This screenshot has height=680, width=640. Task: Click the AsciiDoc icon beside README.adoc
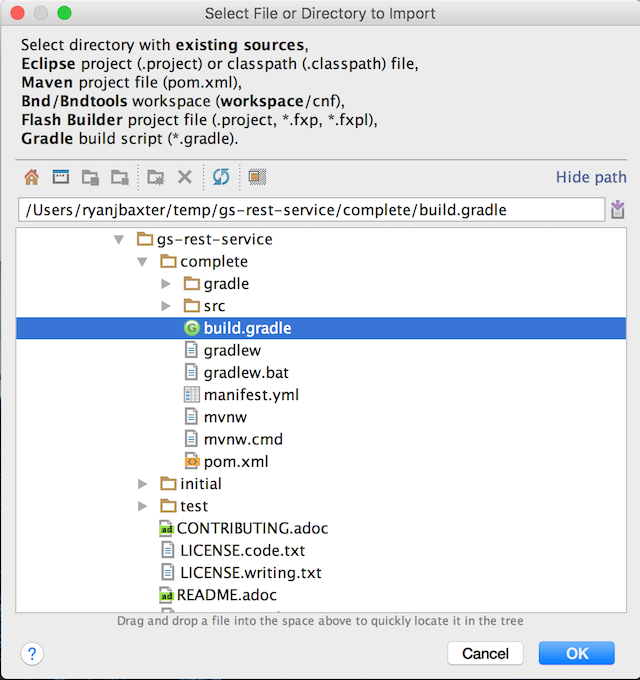click(167, 595)
